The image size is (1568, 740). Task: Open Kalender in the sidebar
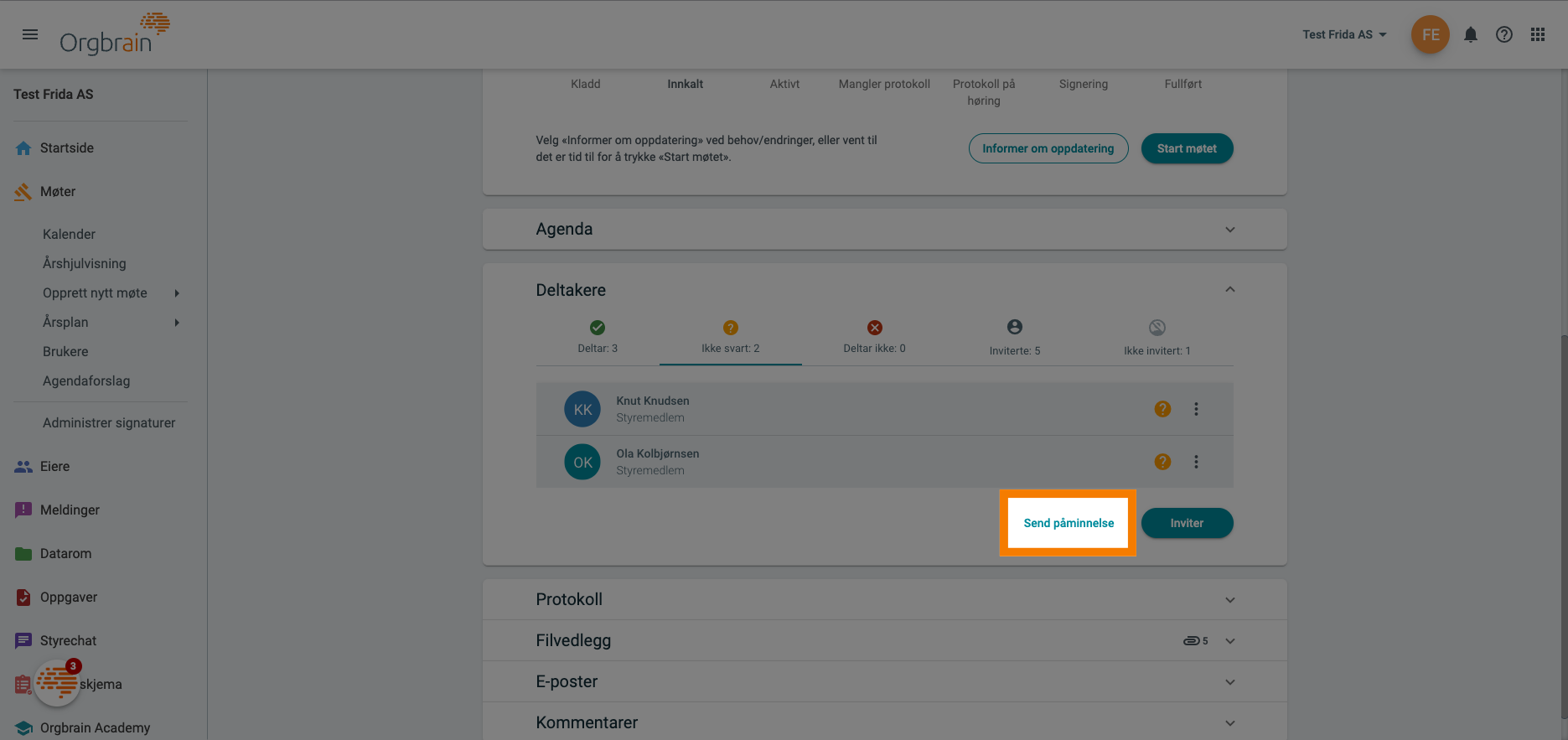point(69,235)
